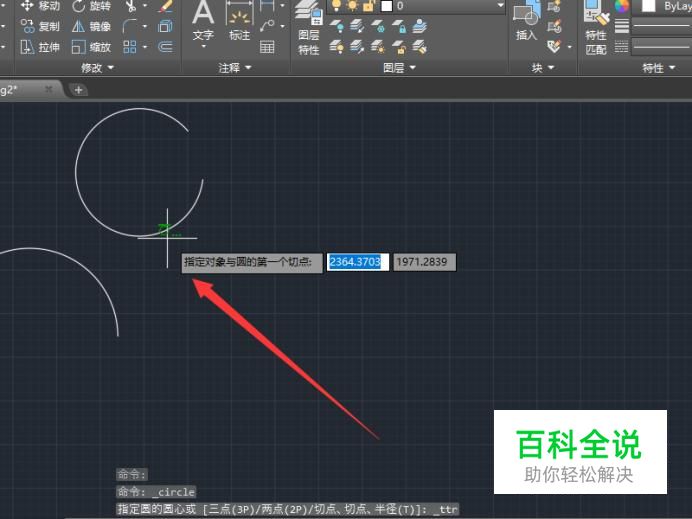
Task: Open a new drawing tab
Action: coord(79,90)
